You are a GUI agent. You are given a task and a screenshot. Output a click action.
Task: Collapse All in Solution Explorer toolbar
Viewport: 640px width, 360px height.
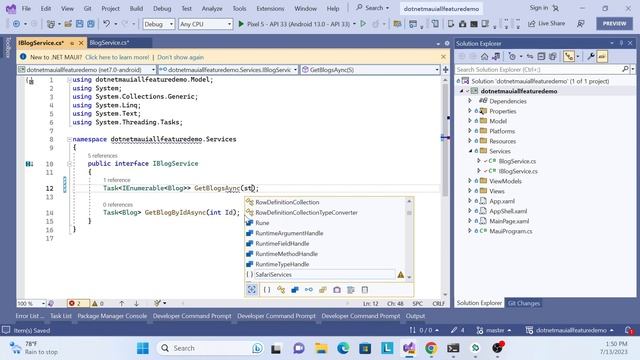tap(541, 56)
